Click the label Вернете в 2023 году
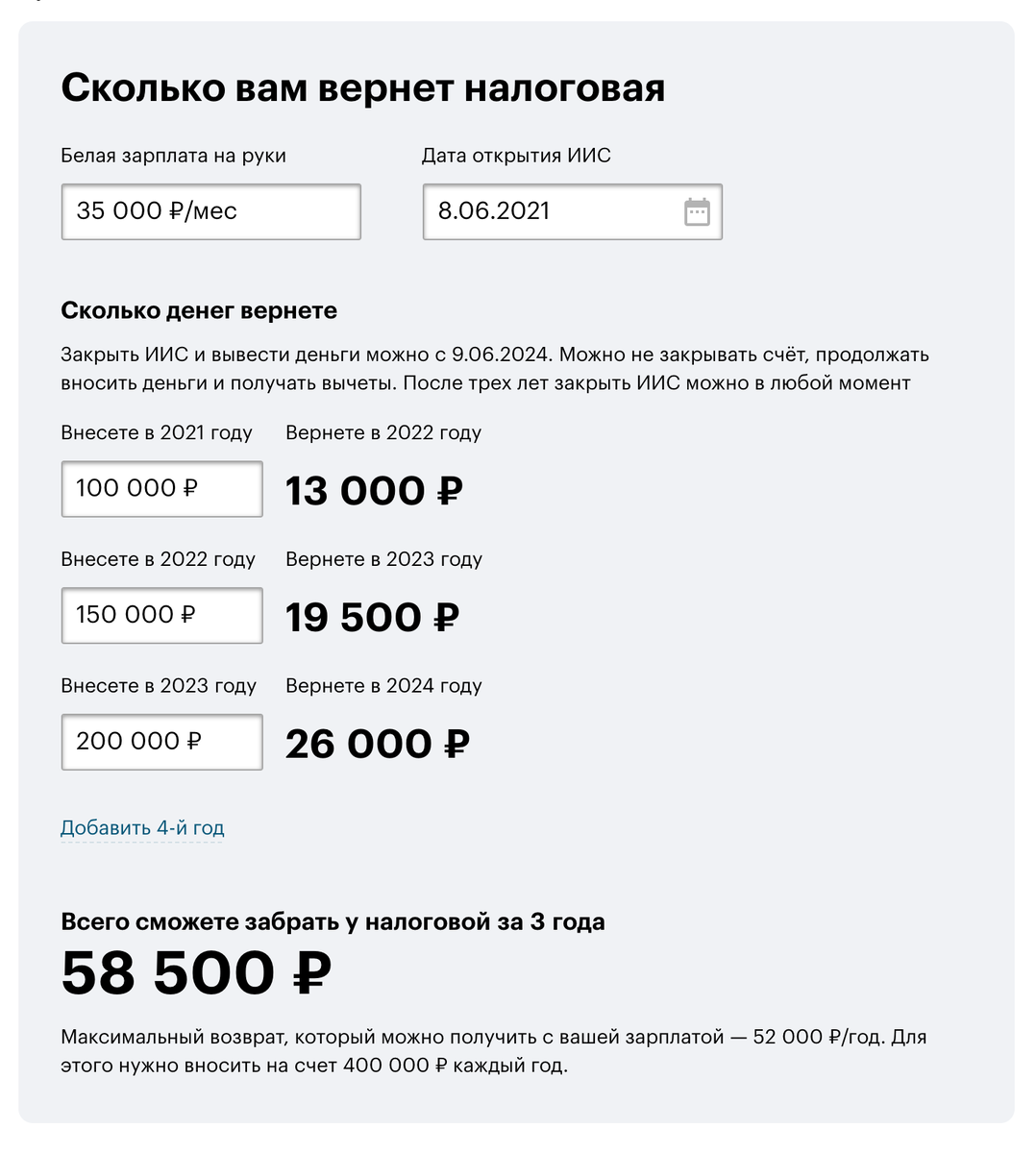 [383, 559]
